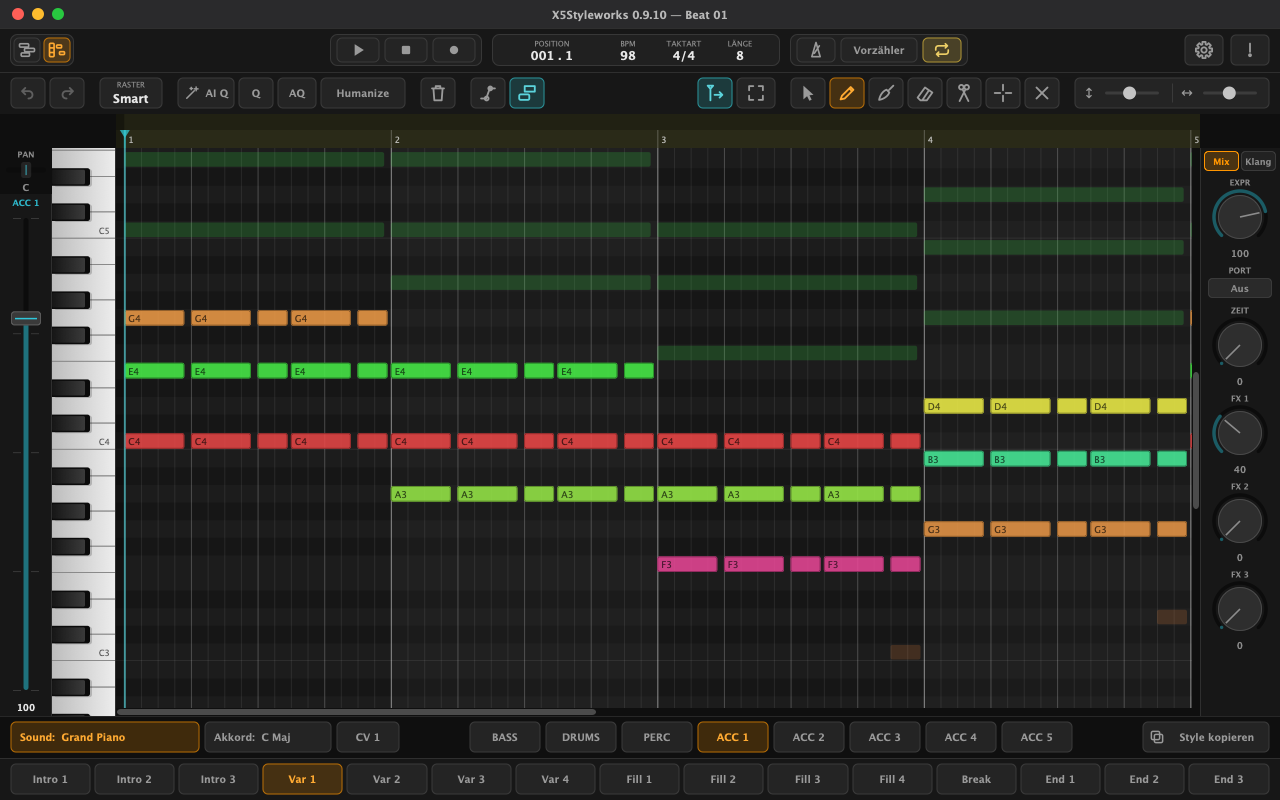The width and height of the screenshot is (1280, 800).
Task: Open the Taktart 4/4 time signature field
Action: click(x=684, y=51)
